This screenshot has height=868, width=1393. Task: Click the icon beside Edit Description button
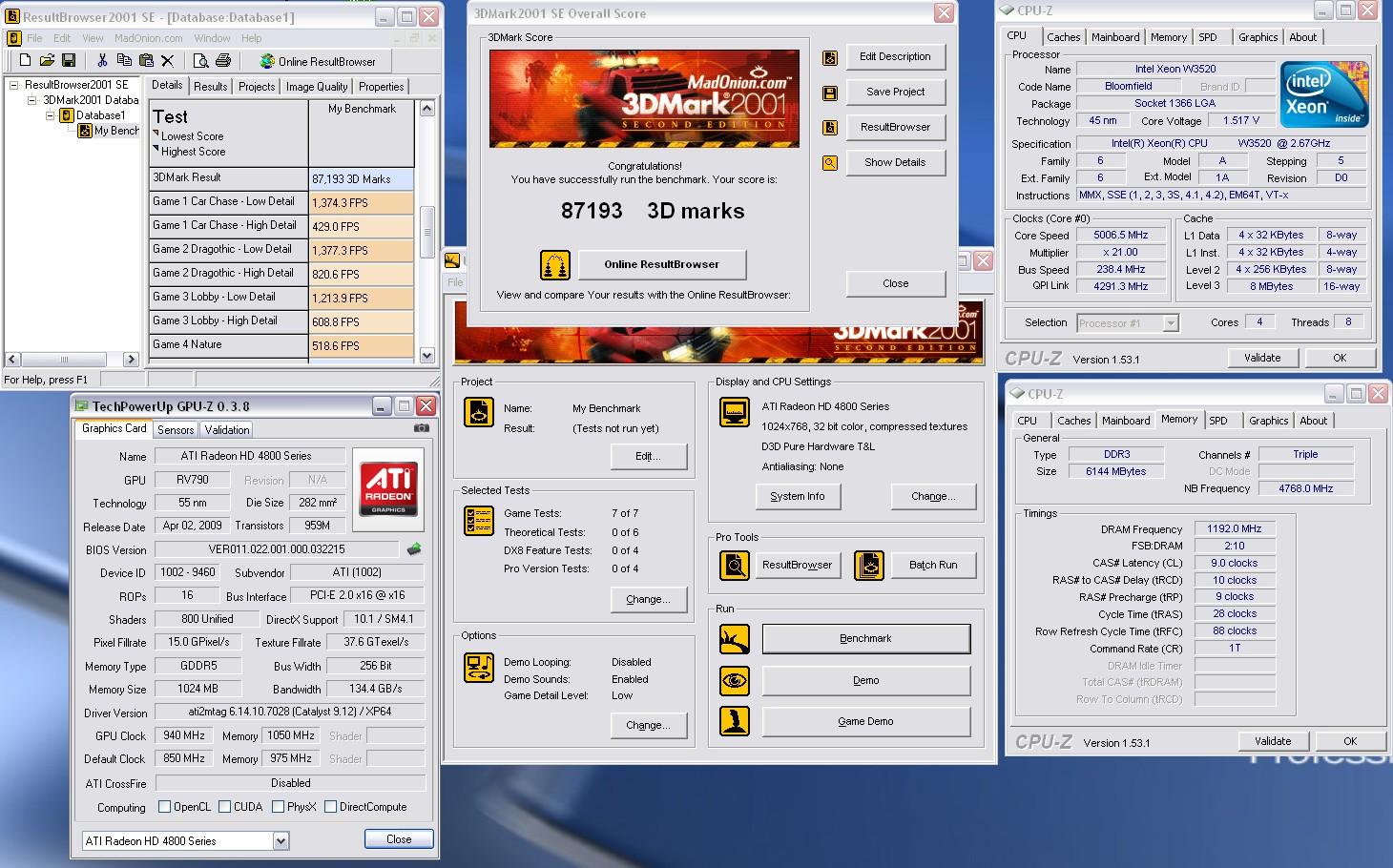(830, 57)
